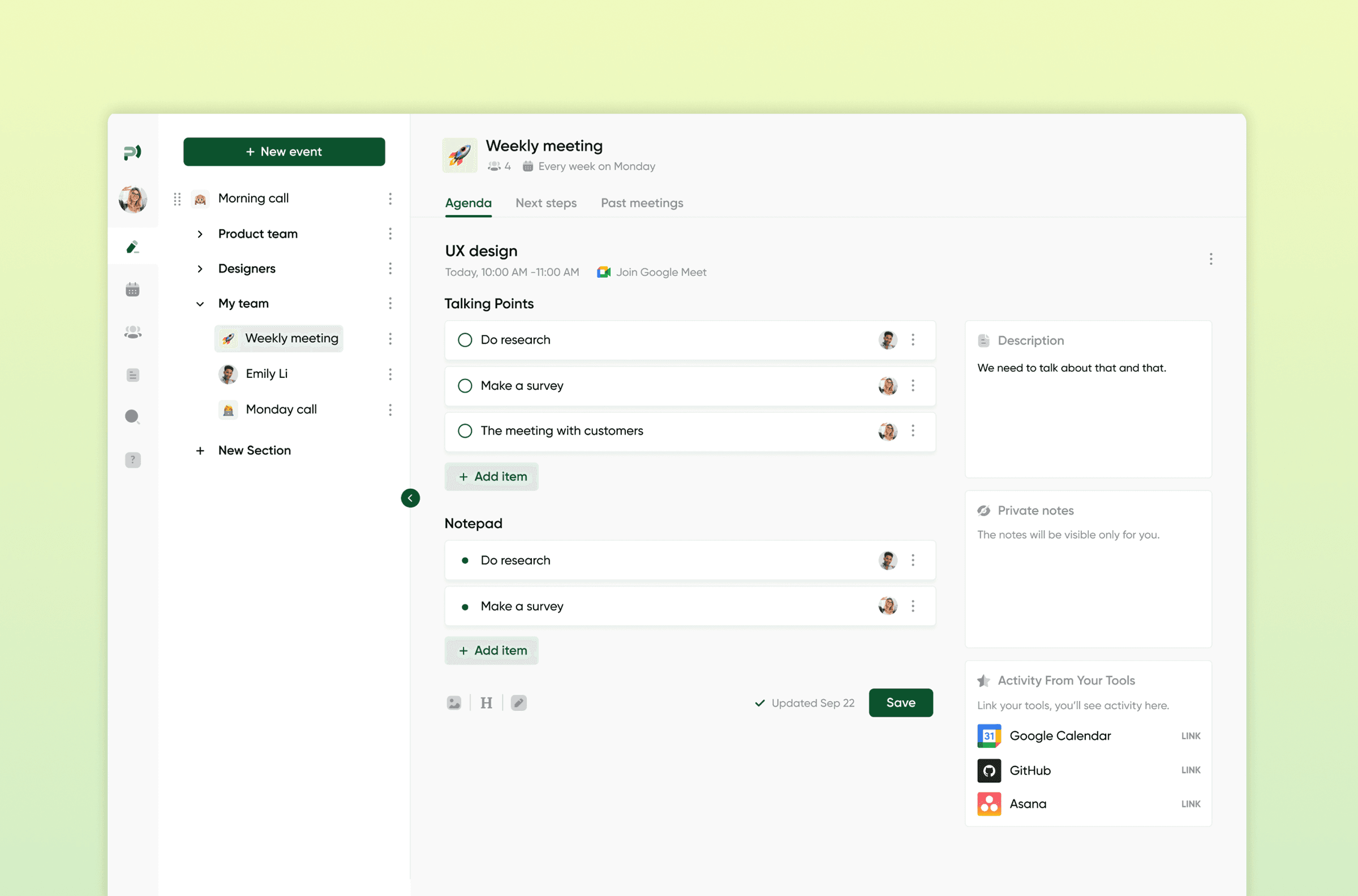
Task: Click the heading H formatting icon
Action: coord(487,703)
